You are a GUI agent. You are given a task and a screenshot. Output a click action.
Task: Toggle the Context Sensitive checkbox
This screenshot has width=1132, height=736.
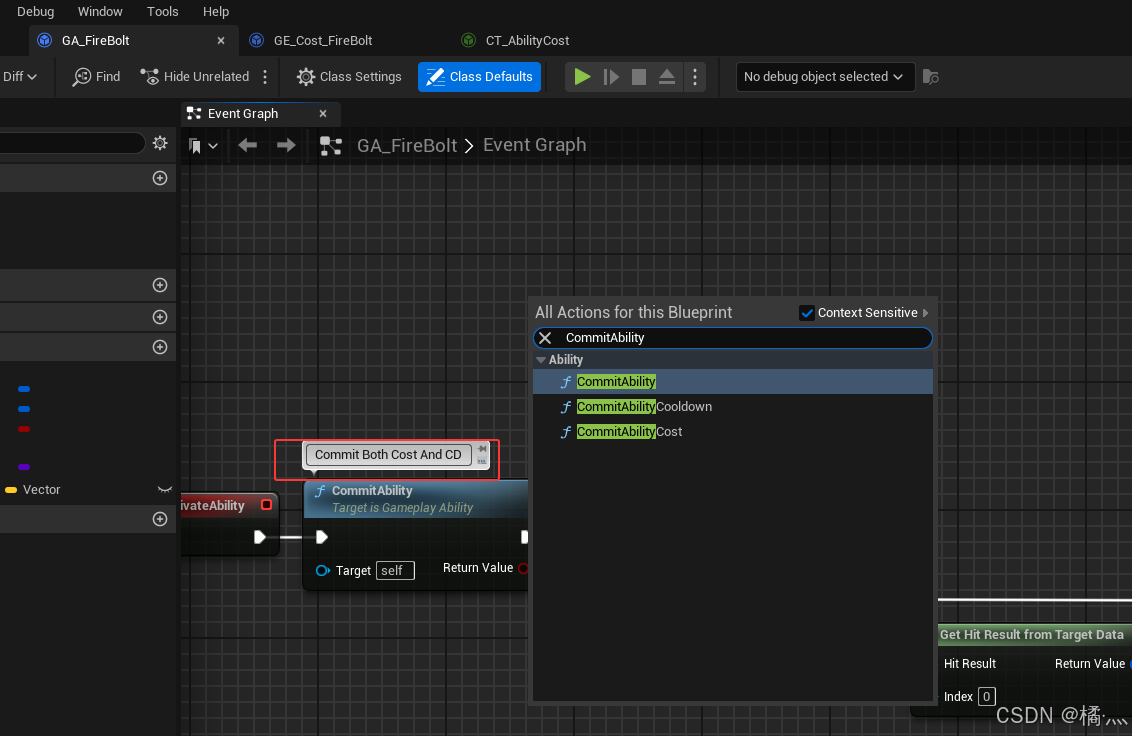click(x=806, y=313)
